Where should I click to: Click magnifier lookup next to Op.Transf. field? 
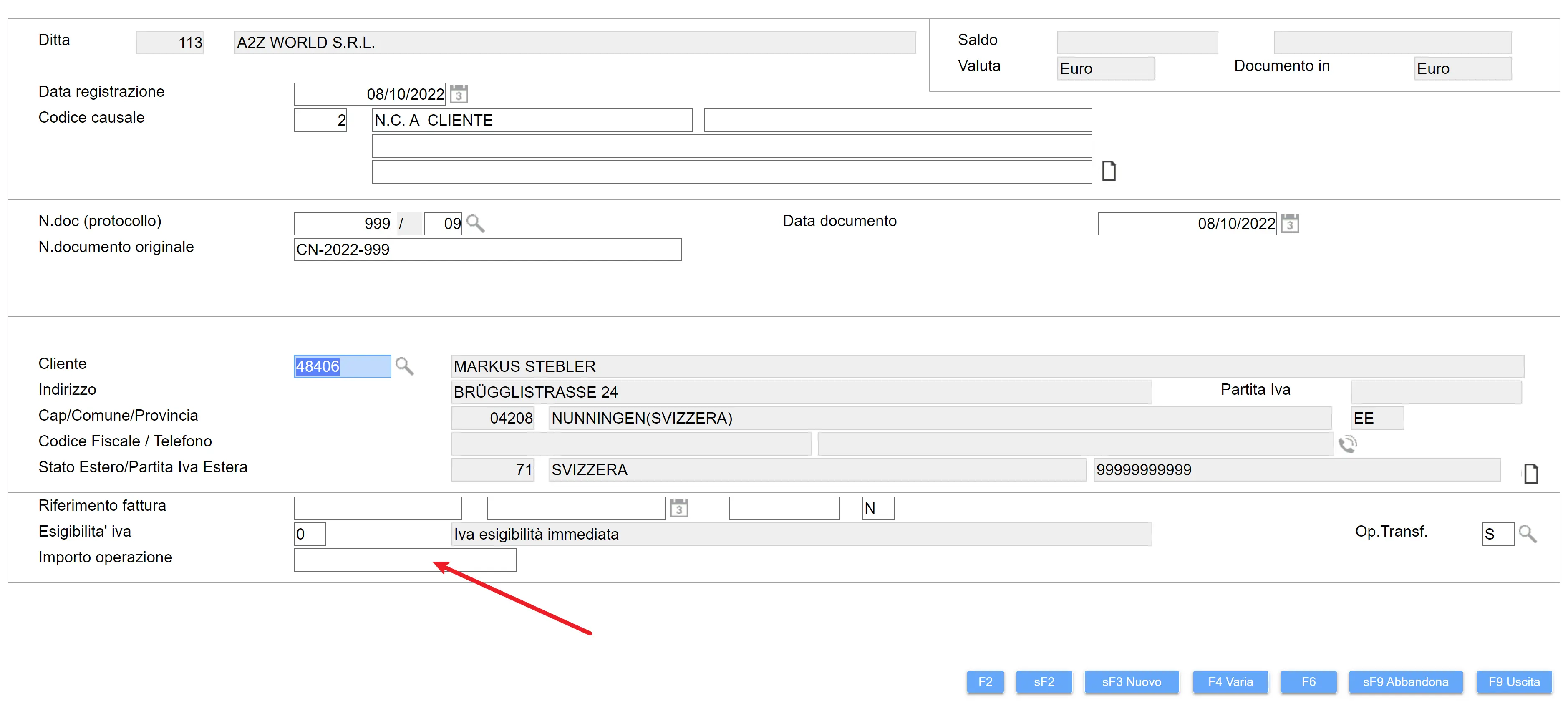point(1527,534)
